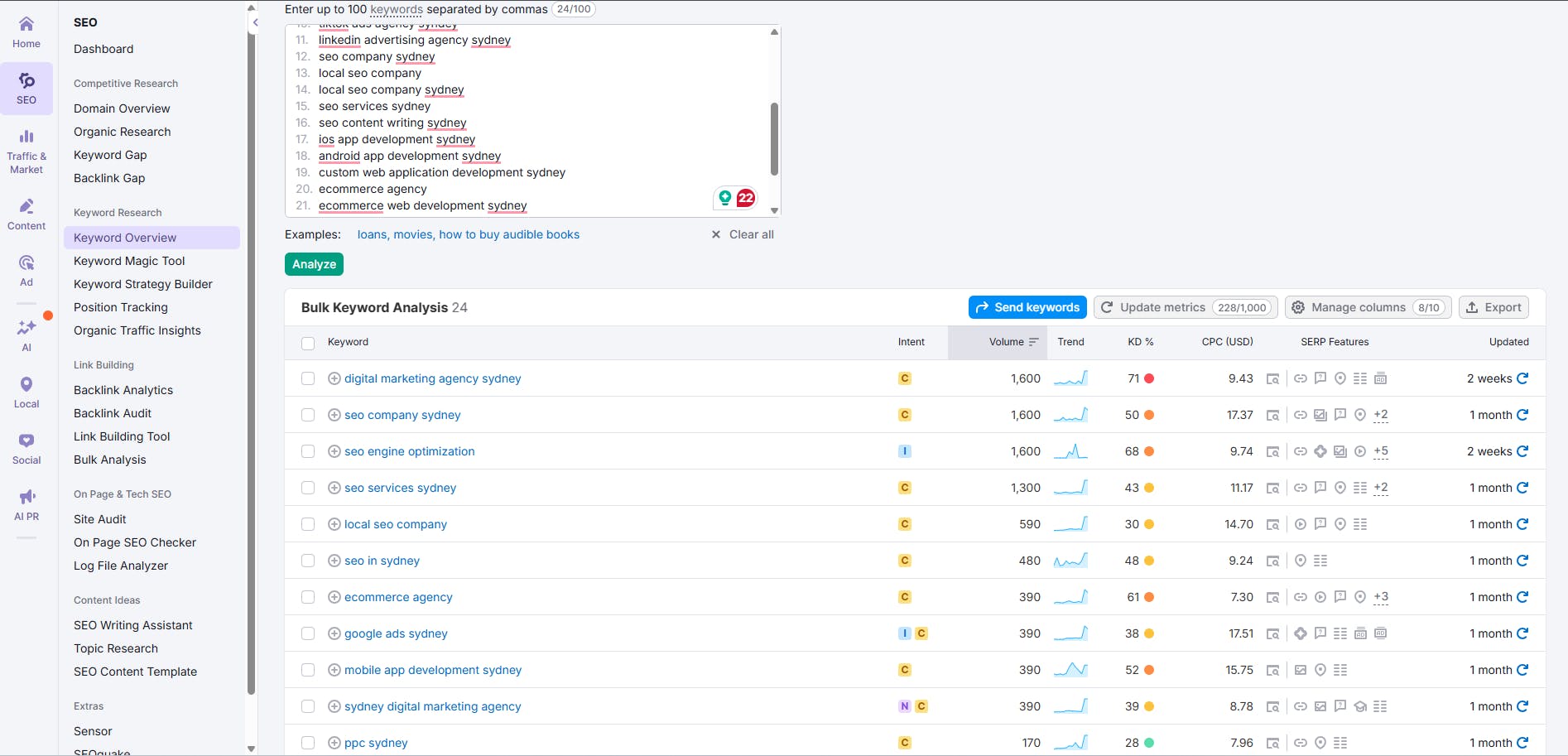The width and height of the screenshot is (1568, 756).
Task: Expand +2 SERP features for seo company sydney
Action: [x=1380, y=415]
